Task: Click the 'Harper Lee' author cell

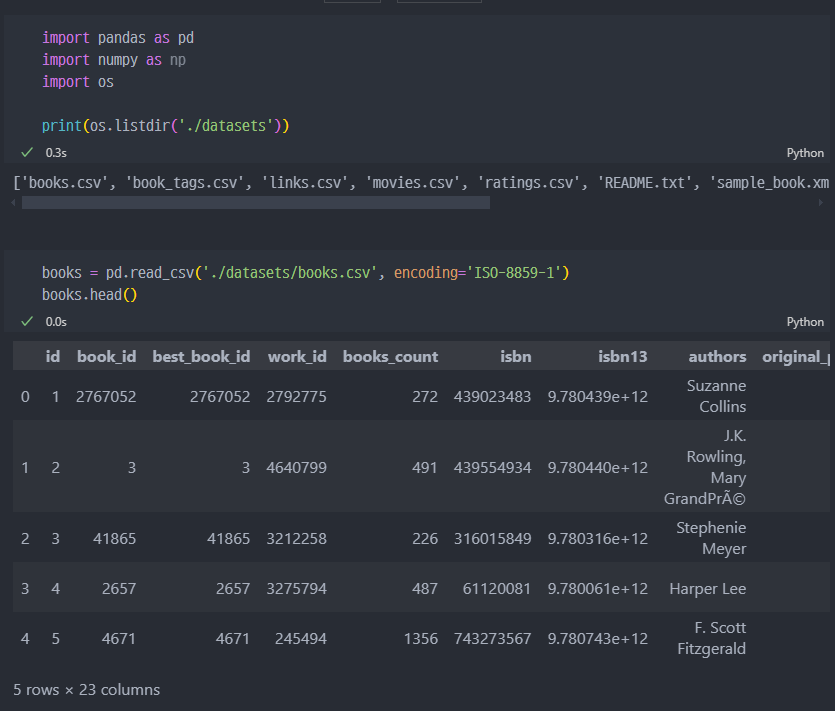Action: (x=708, y=589)
